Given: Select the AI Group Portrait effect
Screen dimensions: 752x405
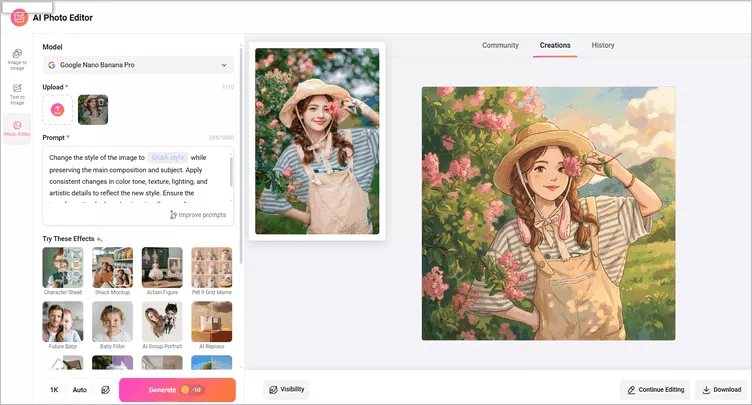Looking at the screenshot, I should [162, 325].
